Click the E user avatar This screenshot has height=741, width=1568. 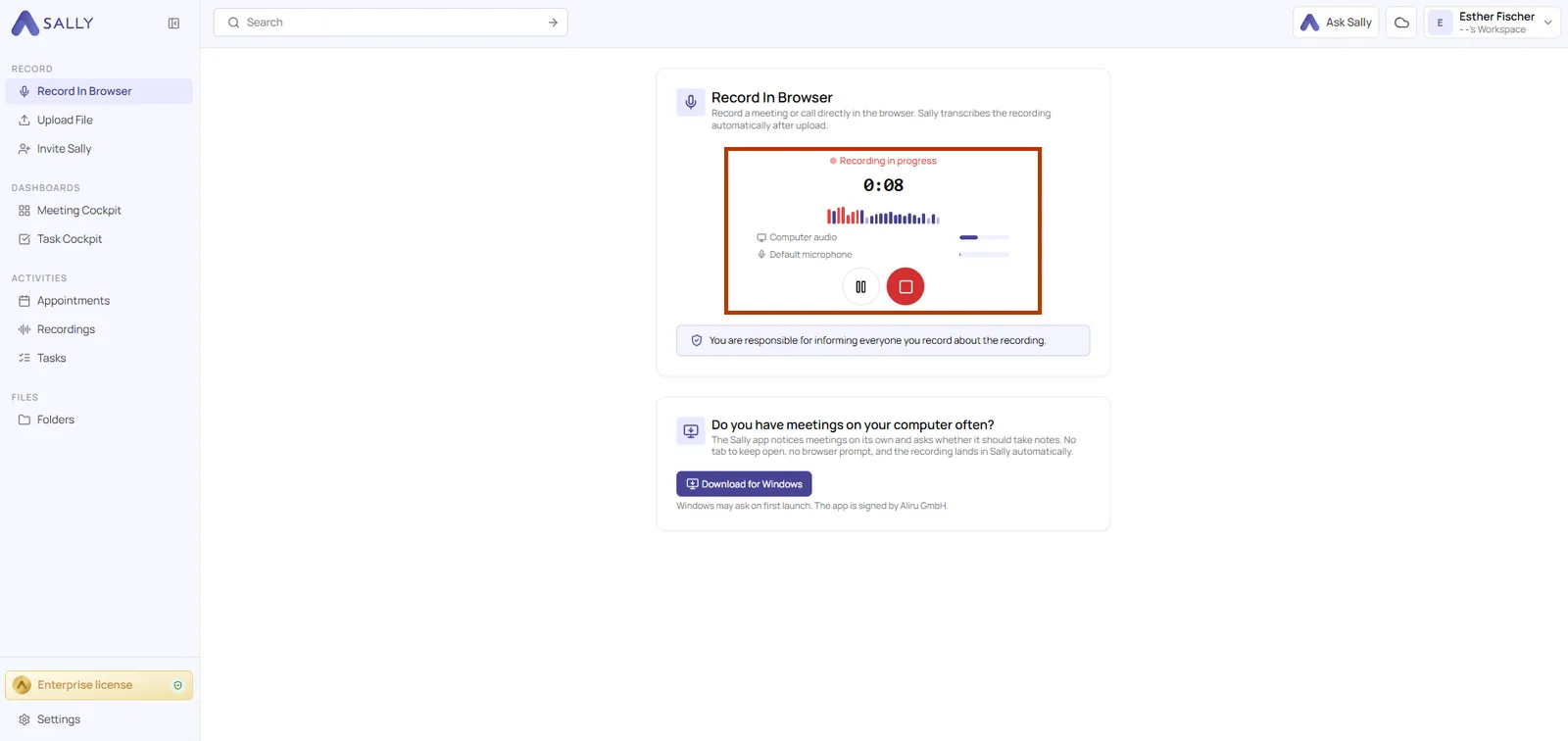(1440, 23)
